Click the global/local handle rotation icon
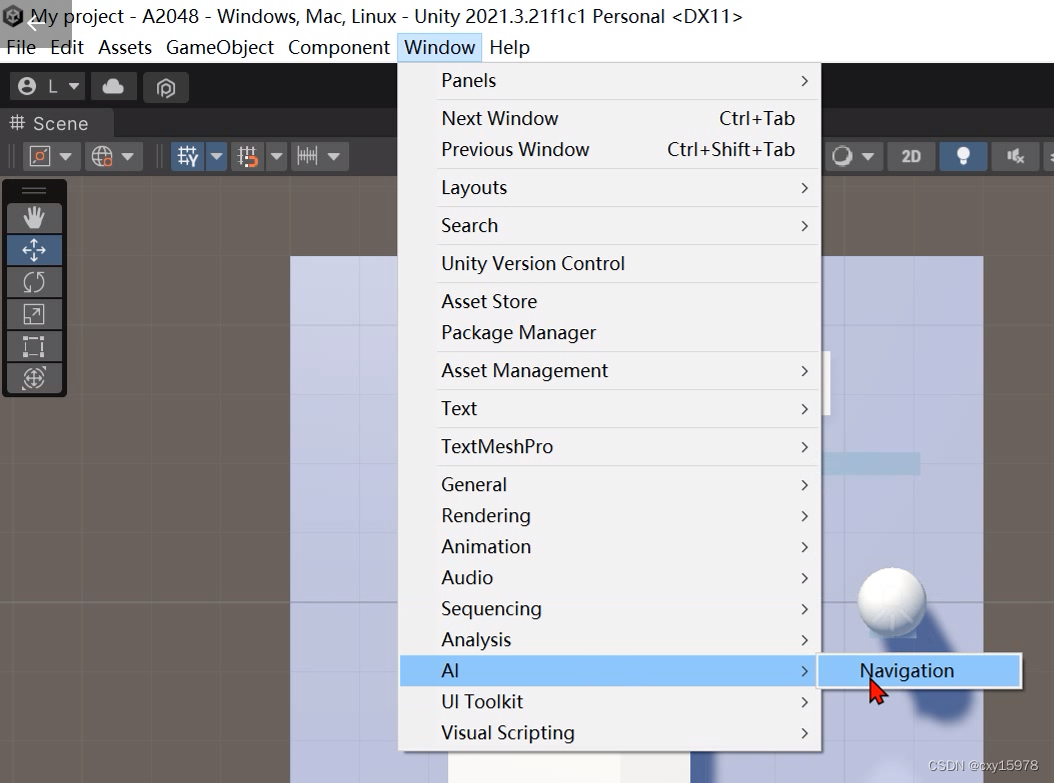Screen dimensions: 1054x783 (x=102, y=157)
